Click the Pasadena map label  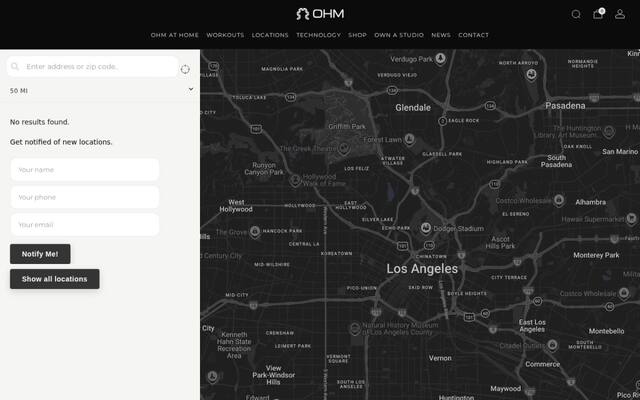(x=565, y=106)
